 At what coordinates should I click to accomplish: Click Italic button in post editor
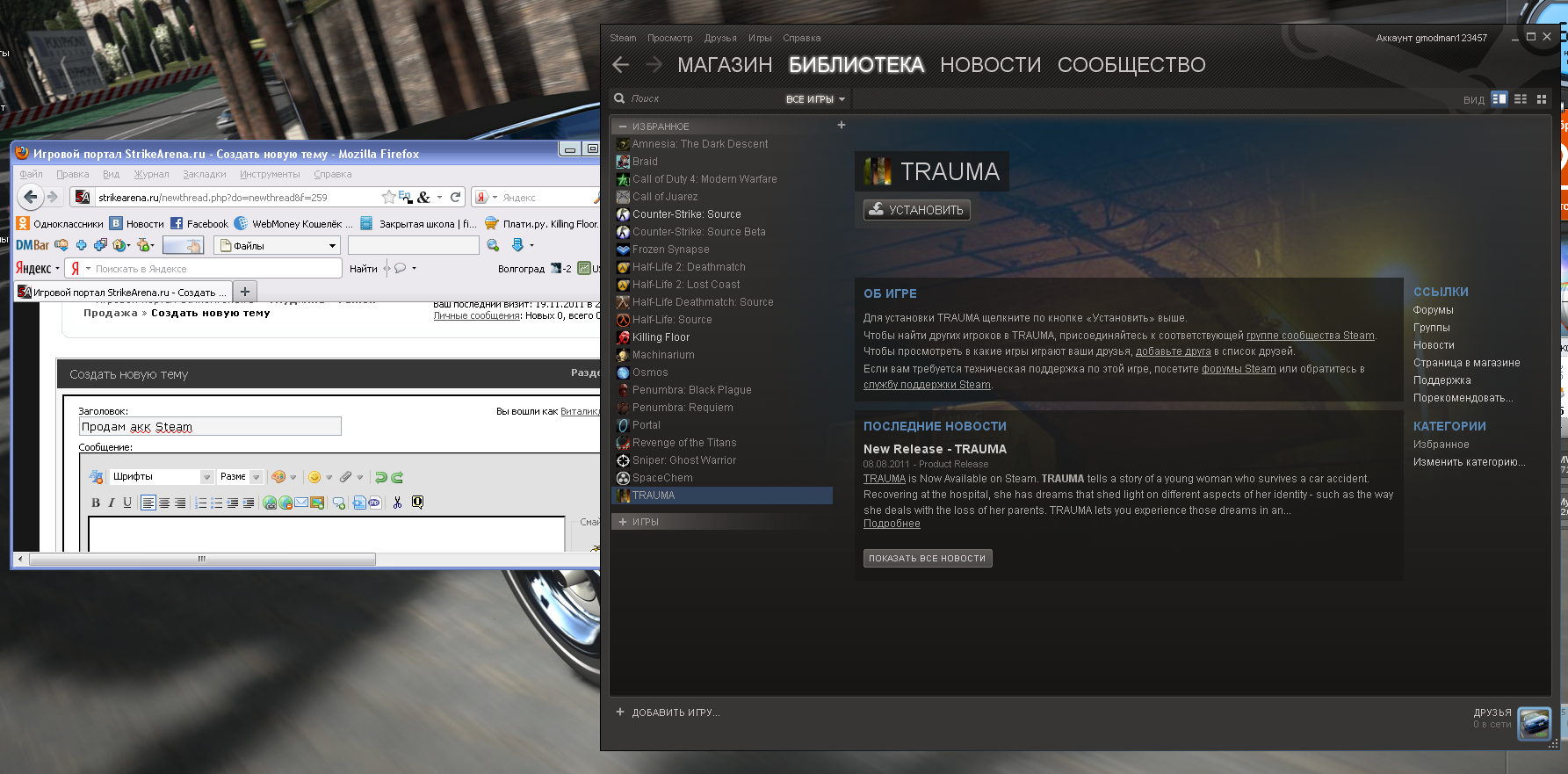tap(112, 503)
